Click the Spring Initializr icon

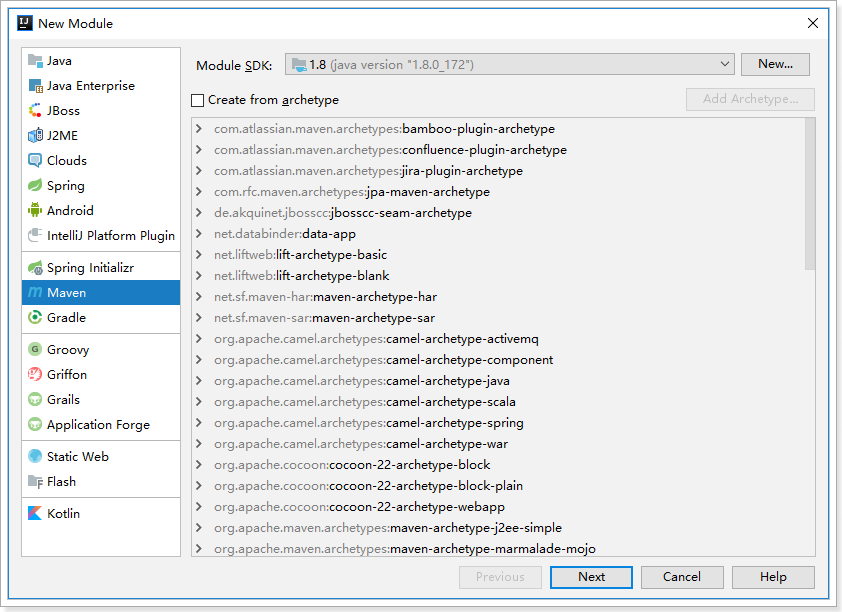35,267
